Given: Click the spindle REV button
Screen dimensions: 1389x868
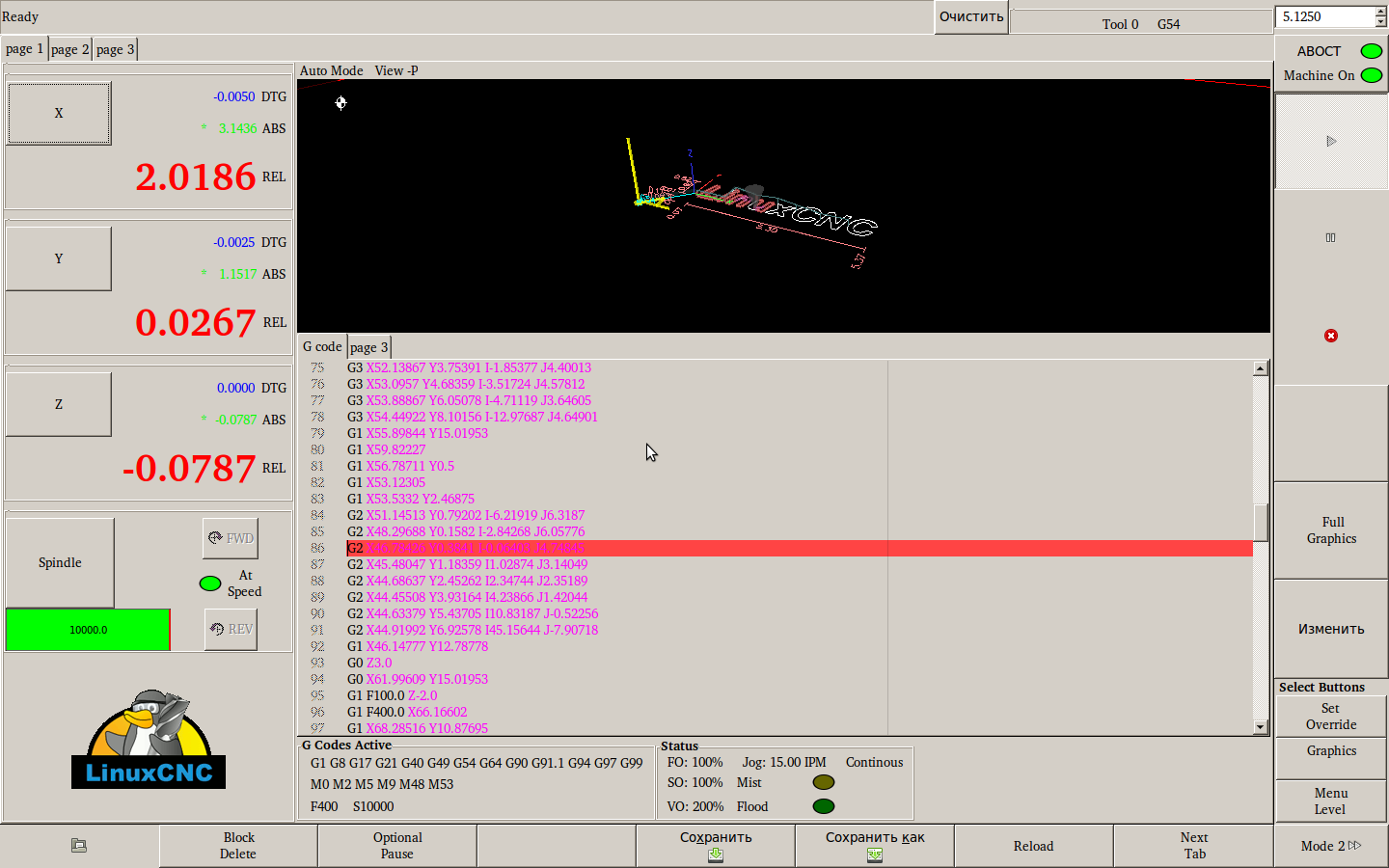Looking at the screenshot, I should point(231,629).
